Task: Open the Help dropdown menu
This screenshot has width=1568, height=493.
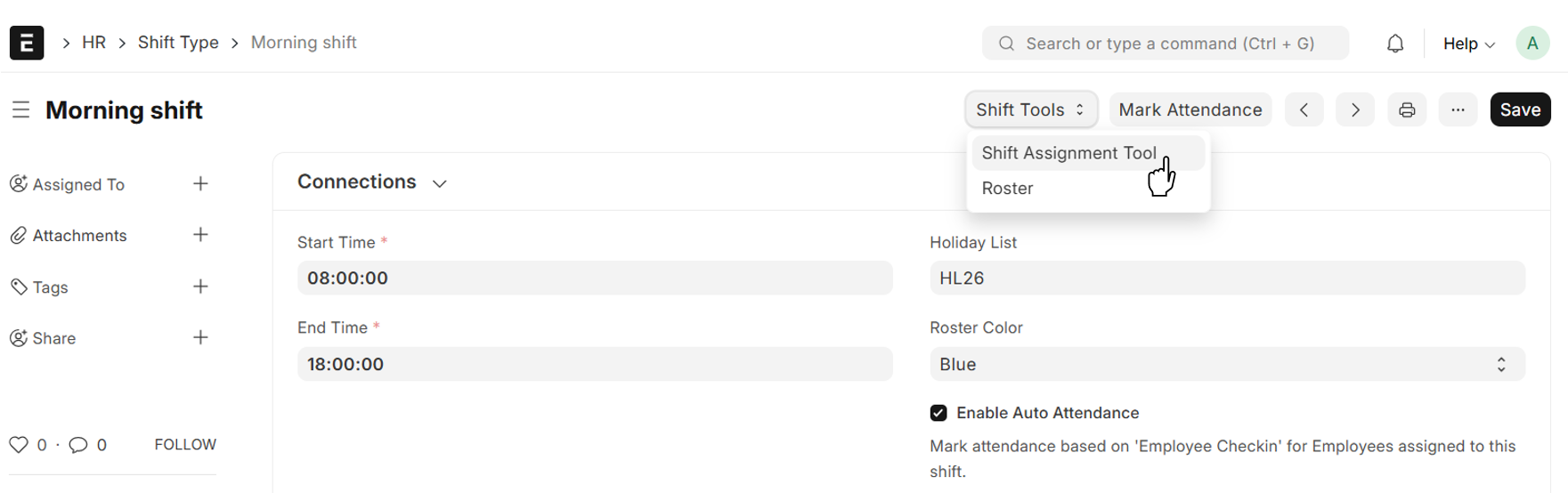Action: (x=1468, y=44)
